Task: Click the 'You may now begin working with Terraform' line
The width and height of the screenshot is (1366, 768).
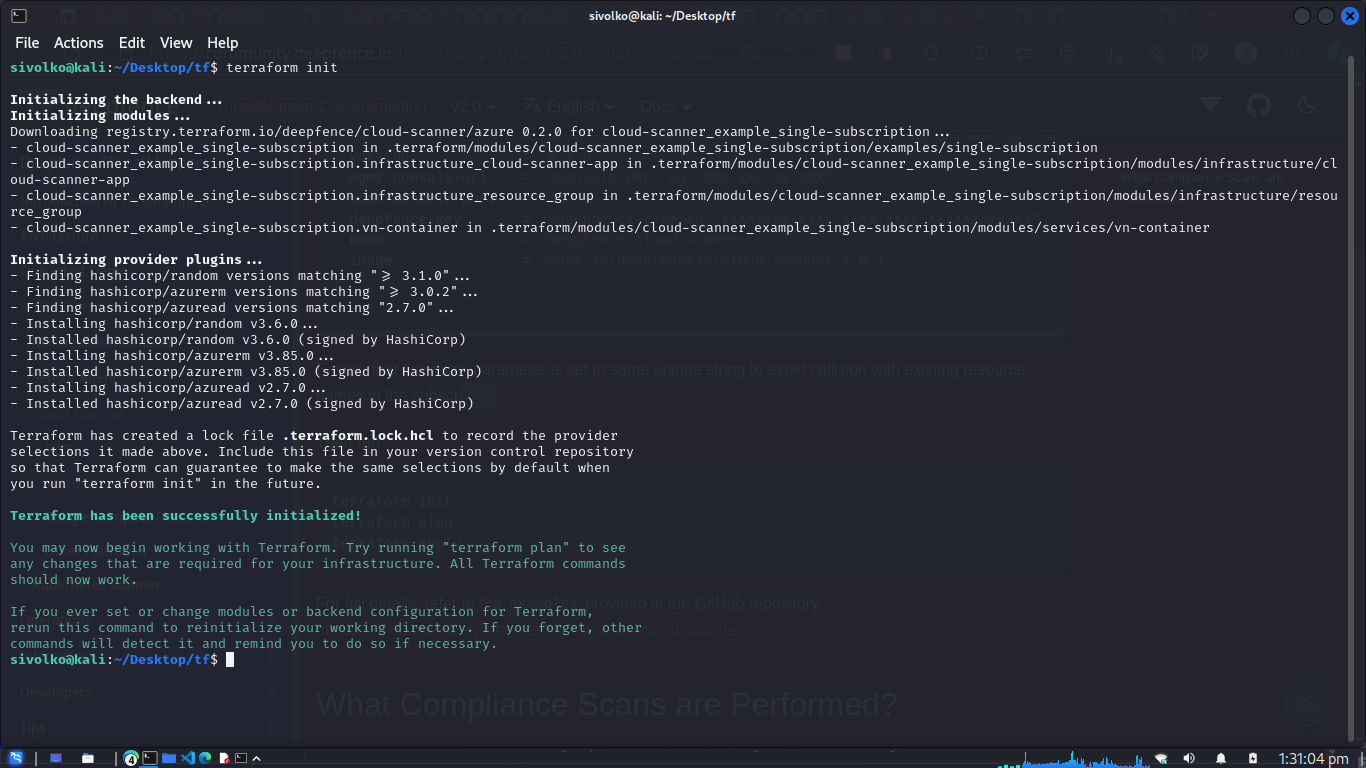Action: [x=318, y=548]
